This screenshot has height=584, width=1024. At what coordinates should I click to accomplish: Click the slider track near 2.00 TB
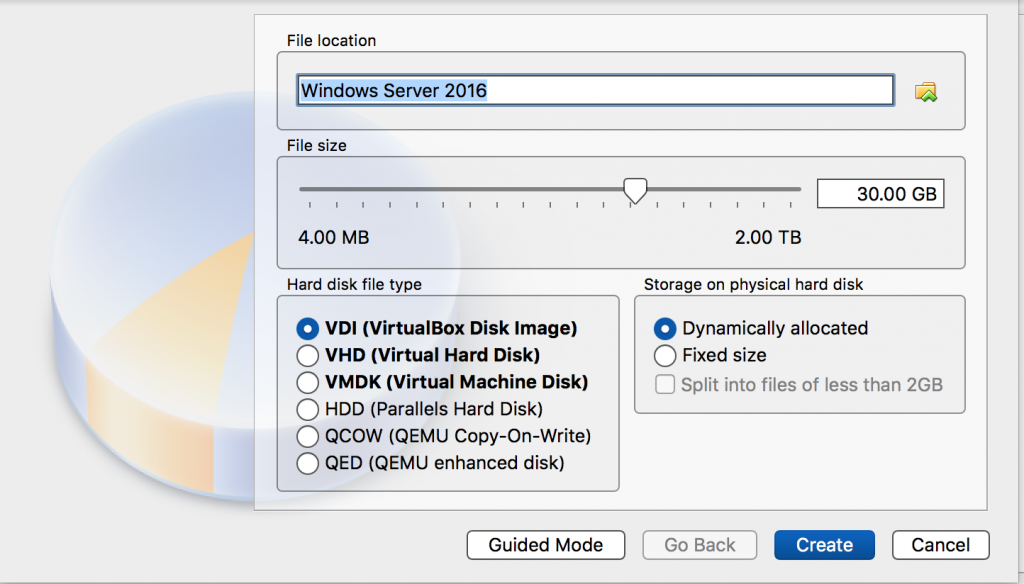pos(780,189)
